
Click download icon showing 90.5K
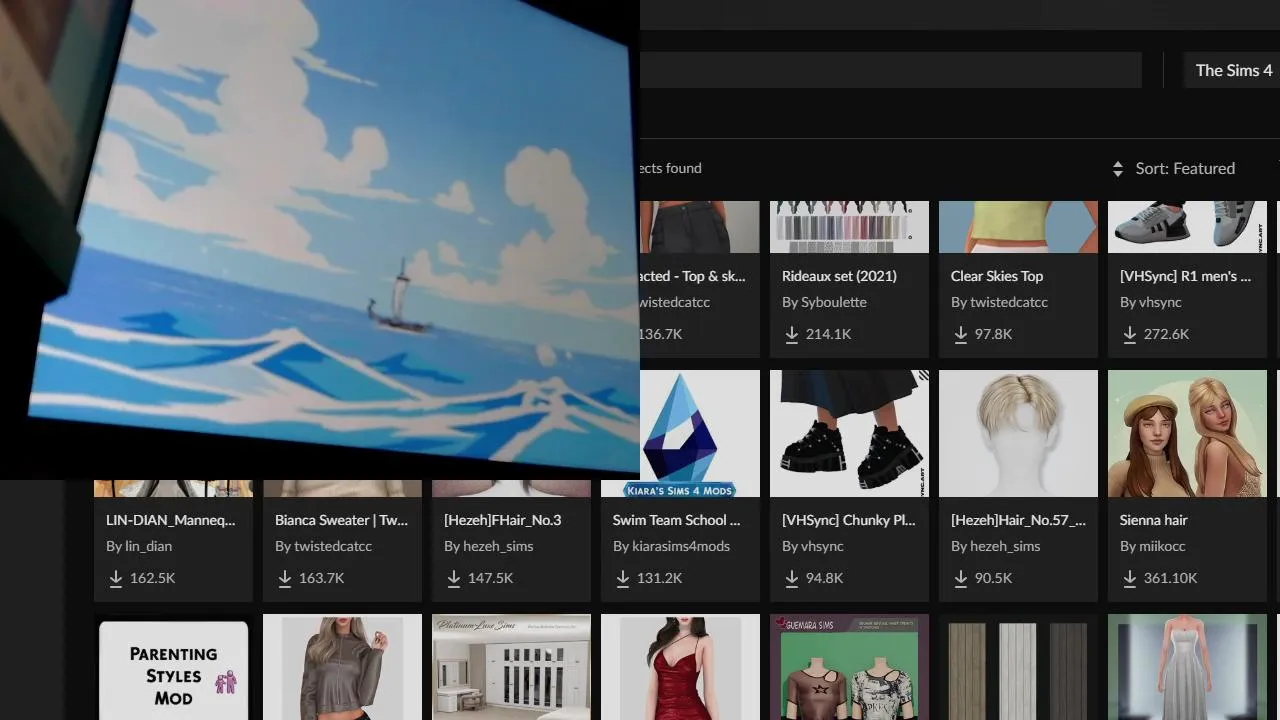coord(961,578)
